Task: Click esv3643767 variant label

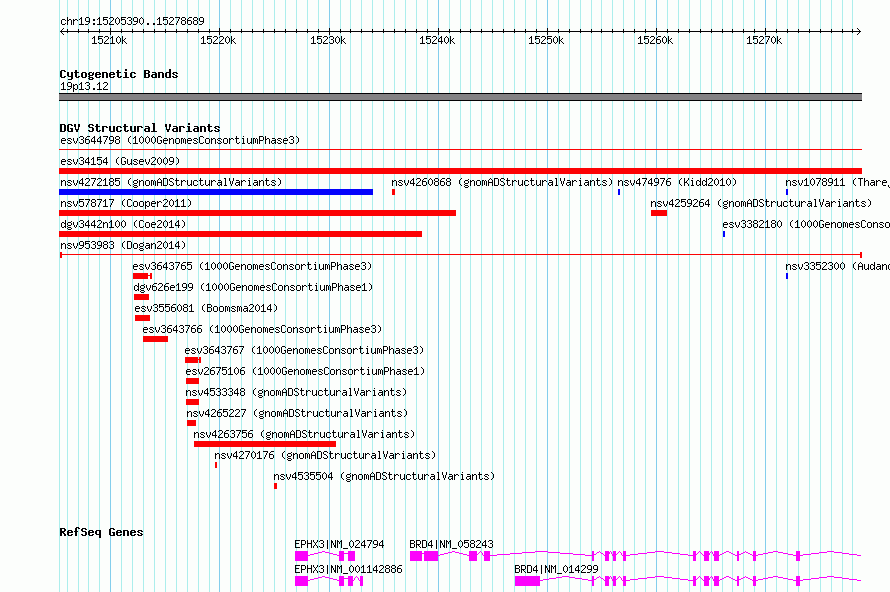Action: (304, 350)
